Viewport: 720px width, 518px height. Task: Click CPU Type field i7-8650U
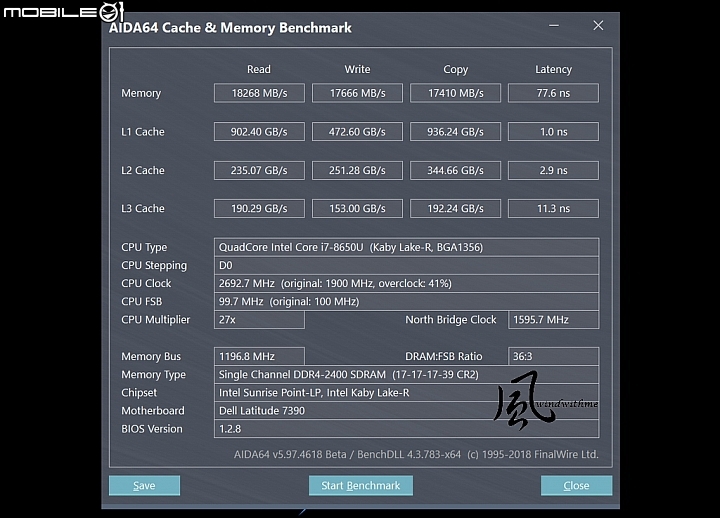tap(406, 247)
